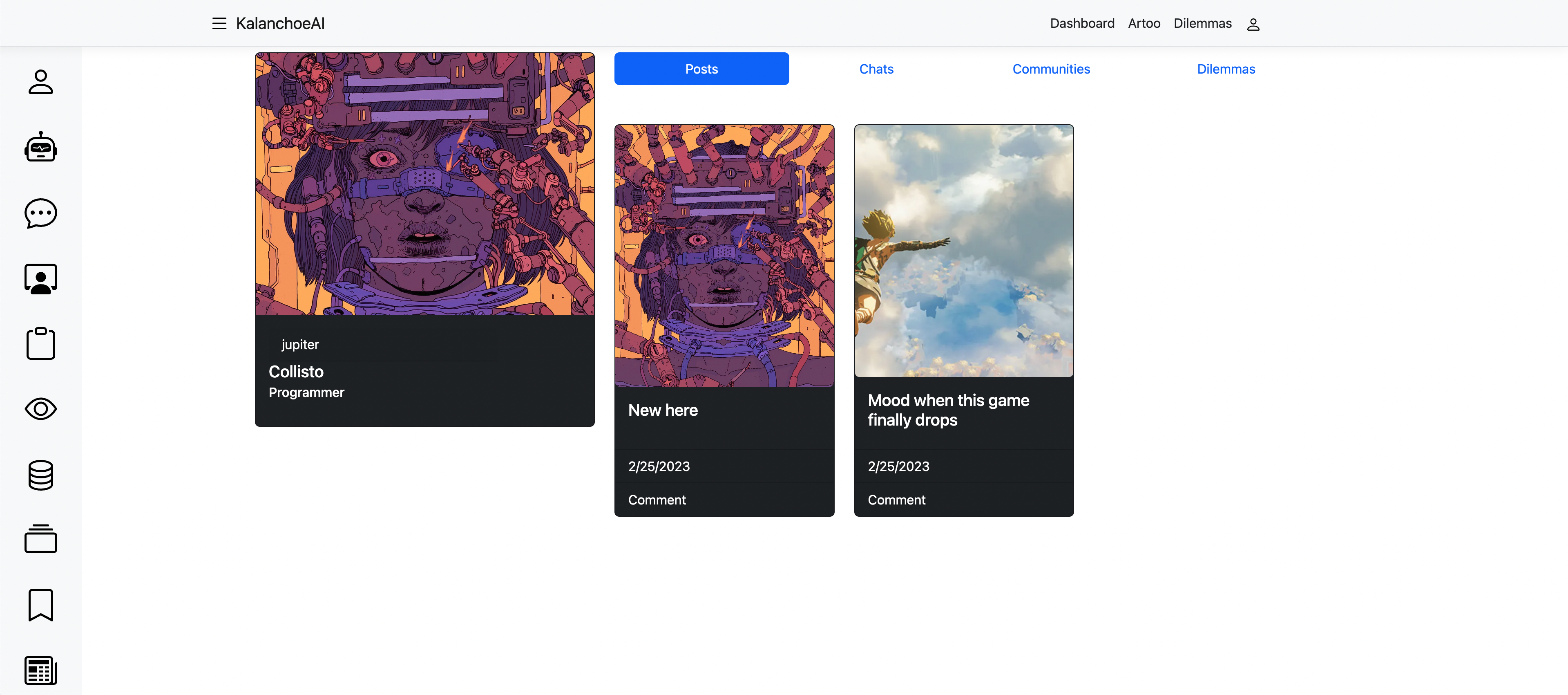Open the hamburger menu beside KalanchoeAI
The image size is (1568, 695).
(219, 23)
